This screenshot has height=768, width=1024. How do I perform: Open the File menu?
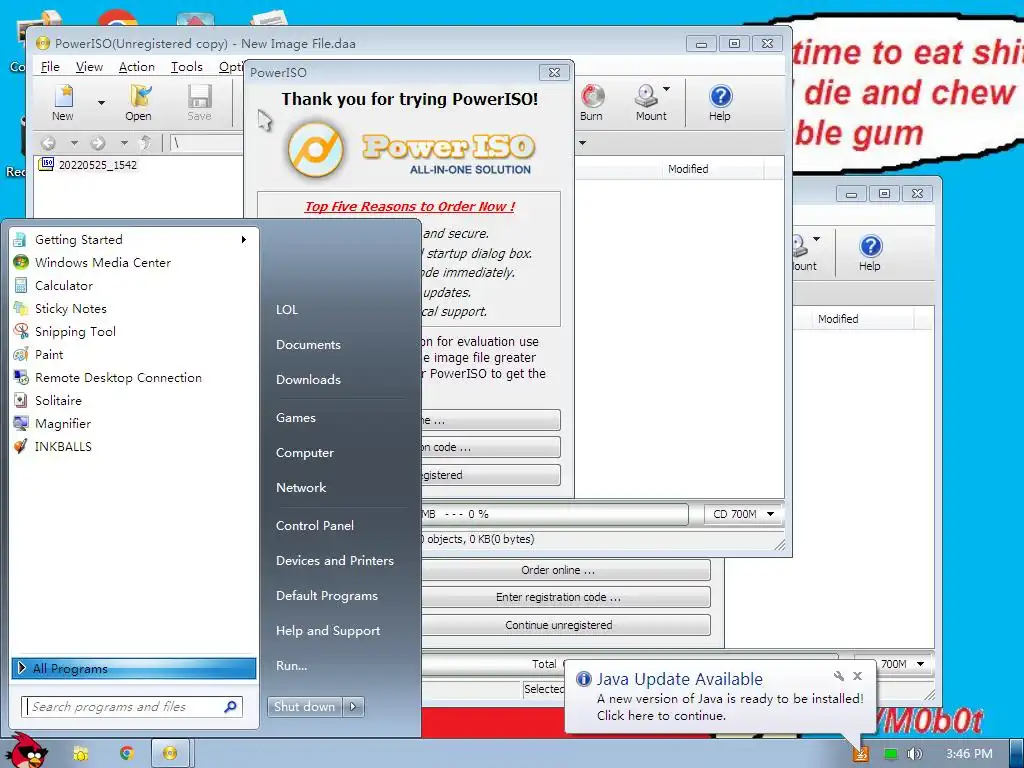point(50,67)
